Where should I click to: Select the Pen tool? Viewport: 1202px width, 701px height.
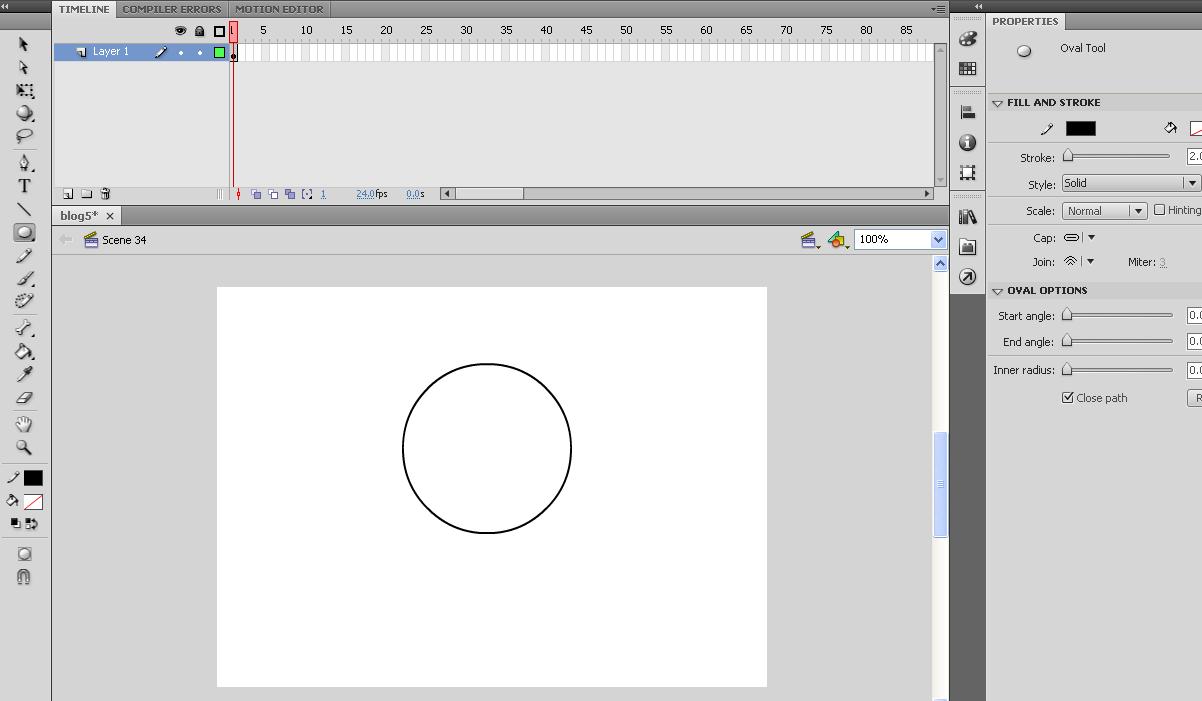pos(24,162)
